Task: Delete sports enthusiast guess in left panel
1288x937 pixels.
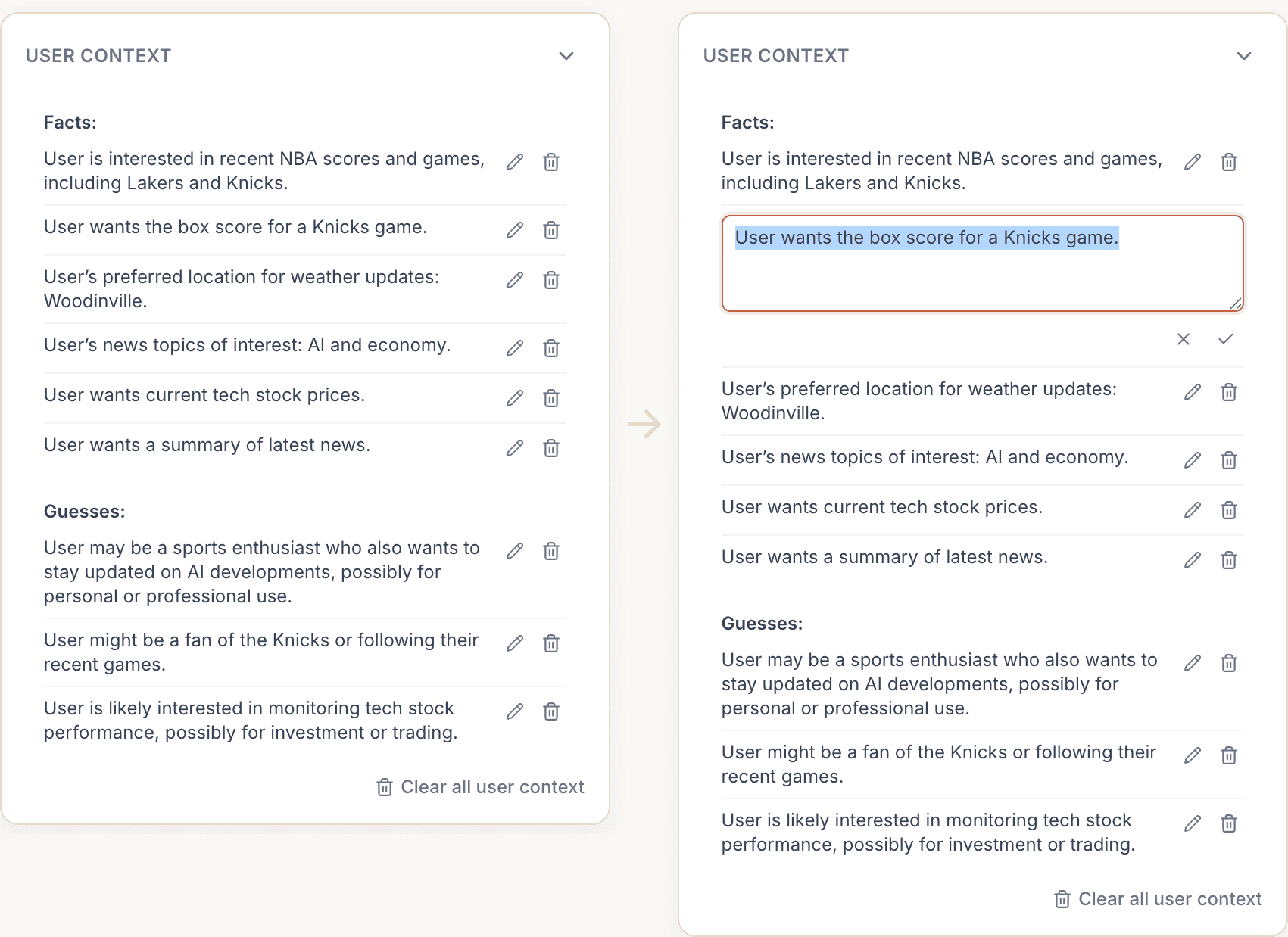Action: point(551,551)
